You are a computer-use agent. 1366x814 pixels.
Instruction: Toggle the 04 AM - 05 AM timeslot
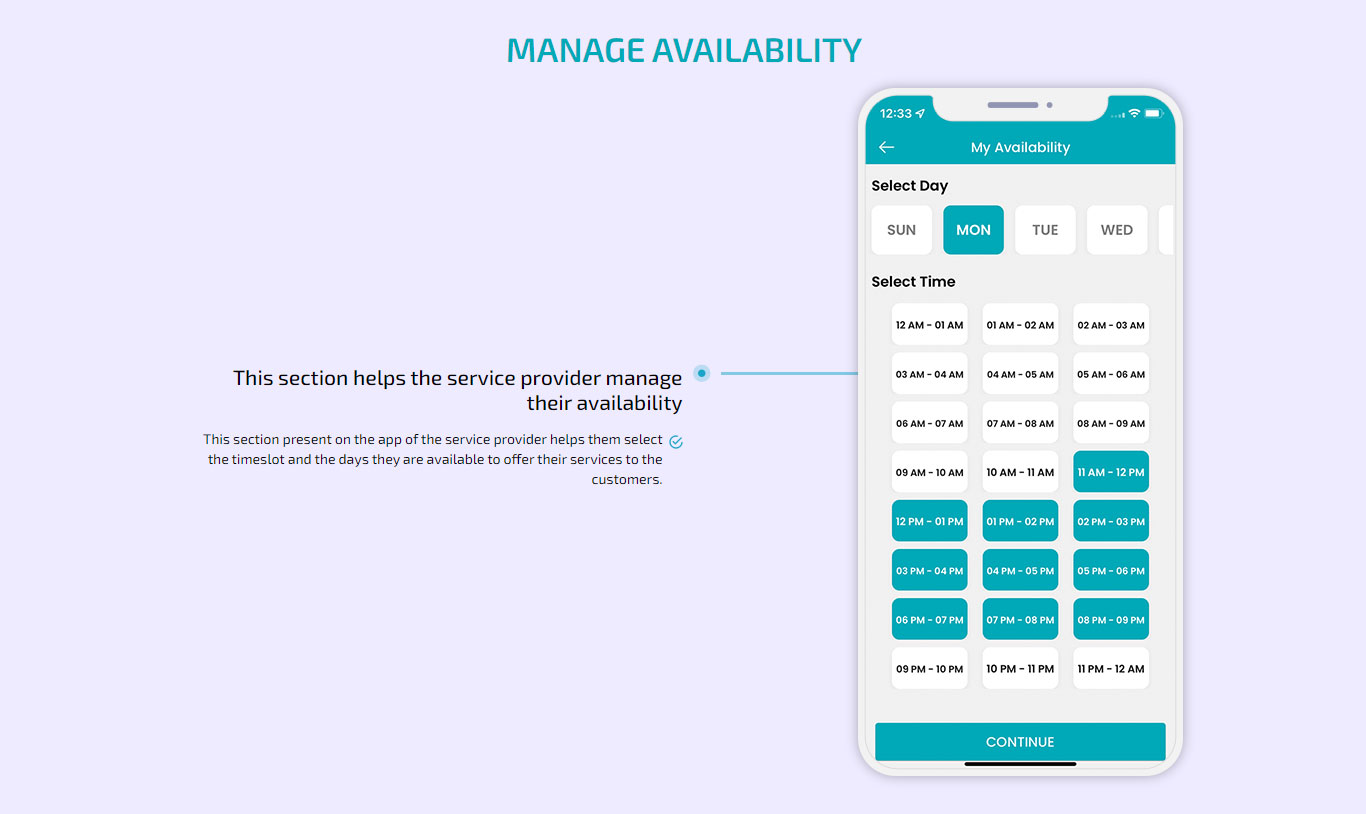click(1020, 374)
